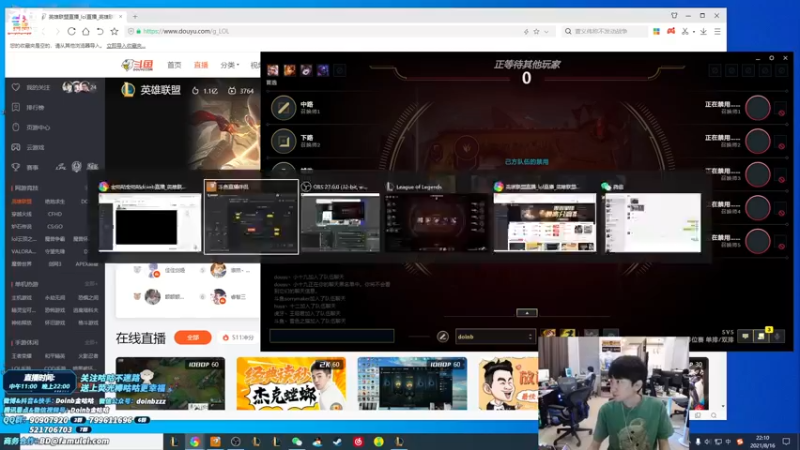
Task: Click enemy summoner 2 ban circle
Action: pos(758,141)
